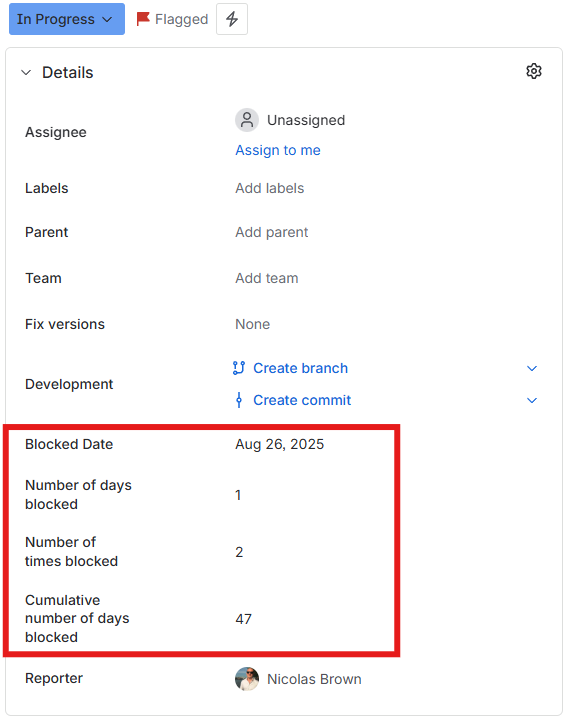
Task: Click the Create branch link
Action: click(x=300, y=368)
